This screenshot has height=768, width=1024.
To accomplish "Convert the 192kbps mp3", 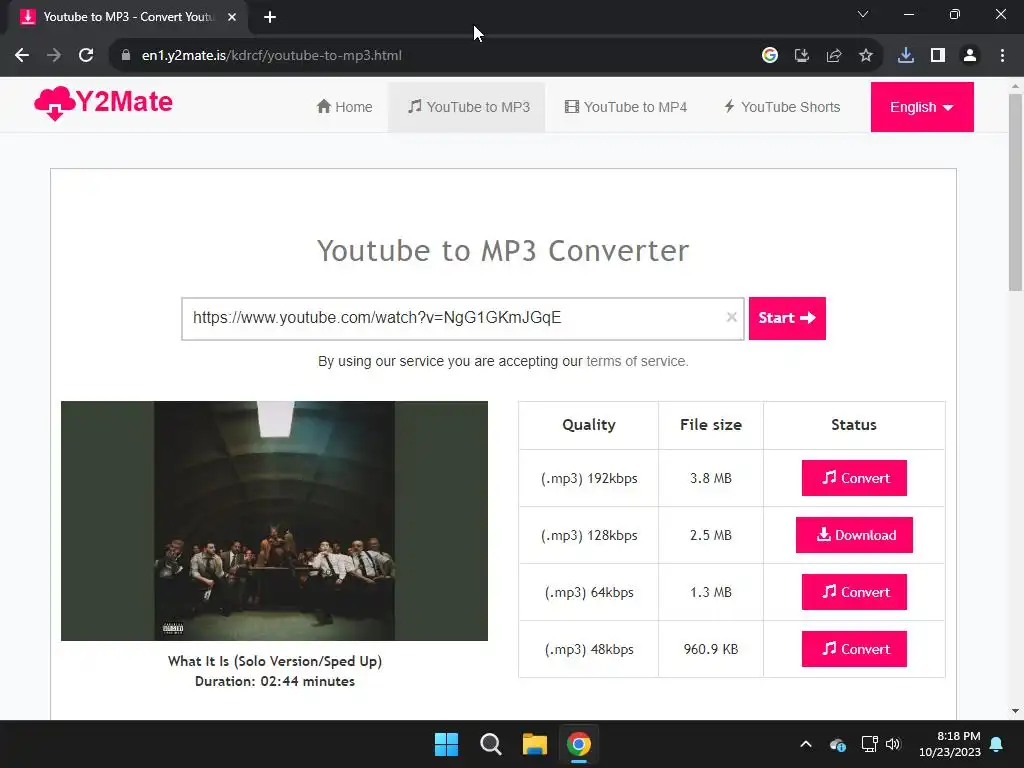I will (854, 478).
